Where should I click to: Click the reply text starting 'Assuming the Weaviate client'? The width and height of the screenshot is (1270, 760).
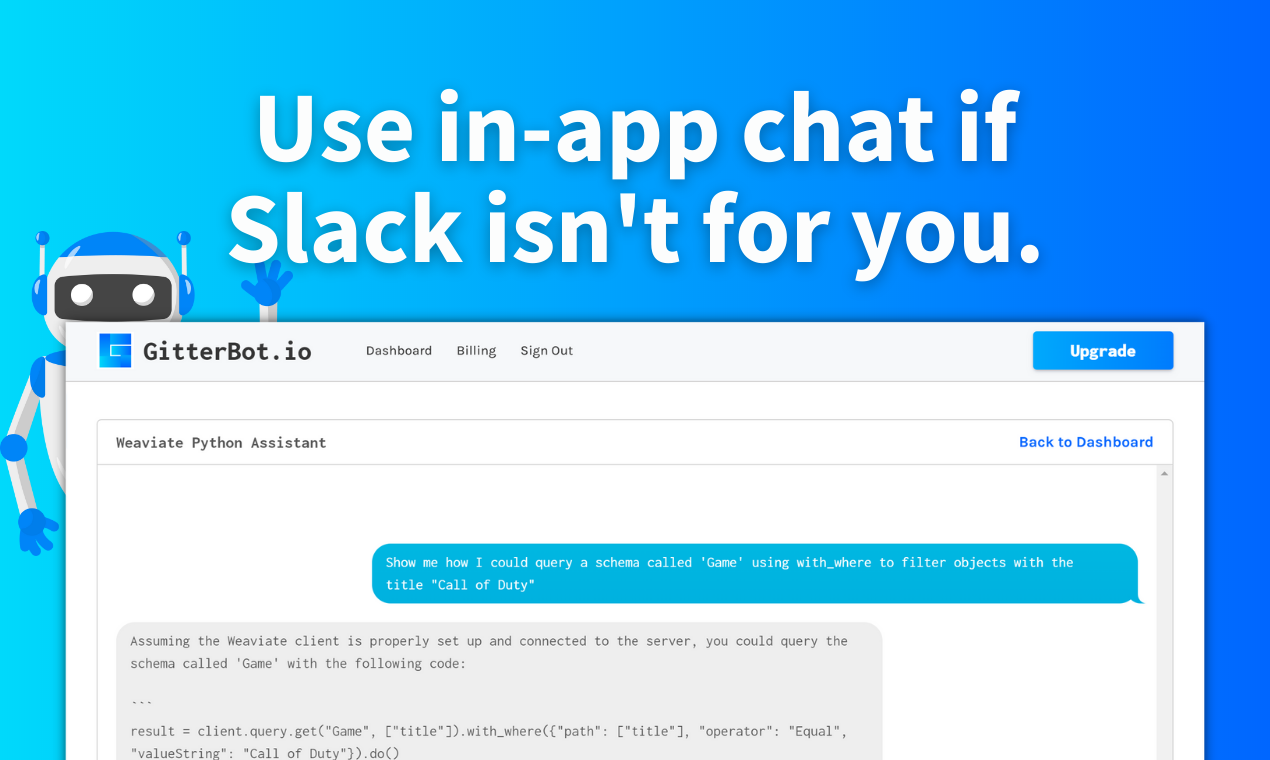pos(489,652)
